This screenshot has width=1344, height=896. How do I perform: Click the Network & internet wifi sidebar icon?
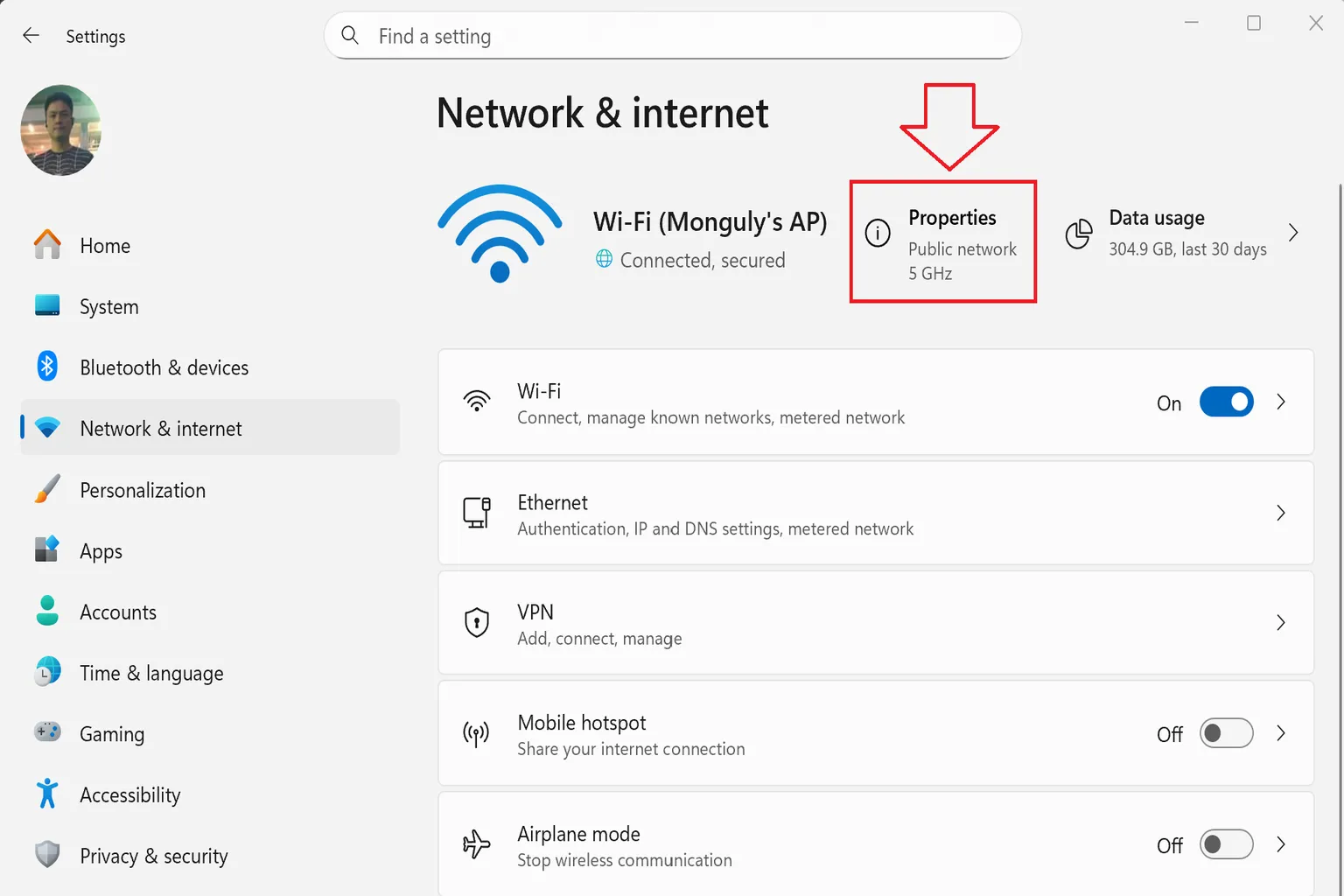coord(47,428)
